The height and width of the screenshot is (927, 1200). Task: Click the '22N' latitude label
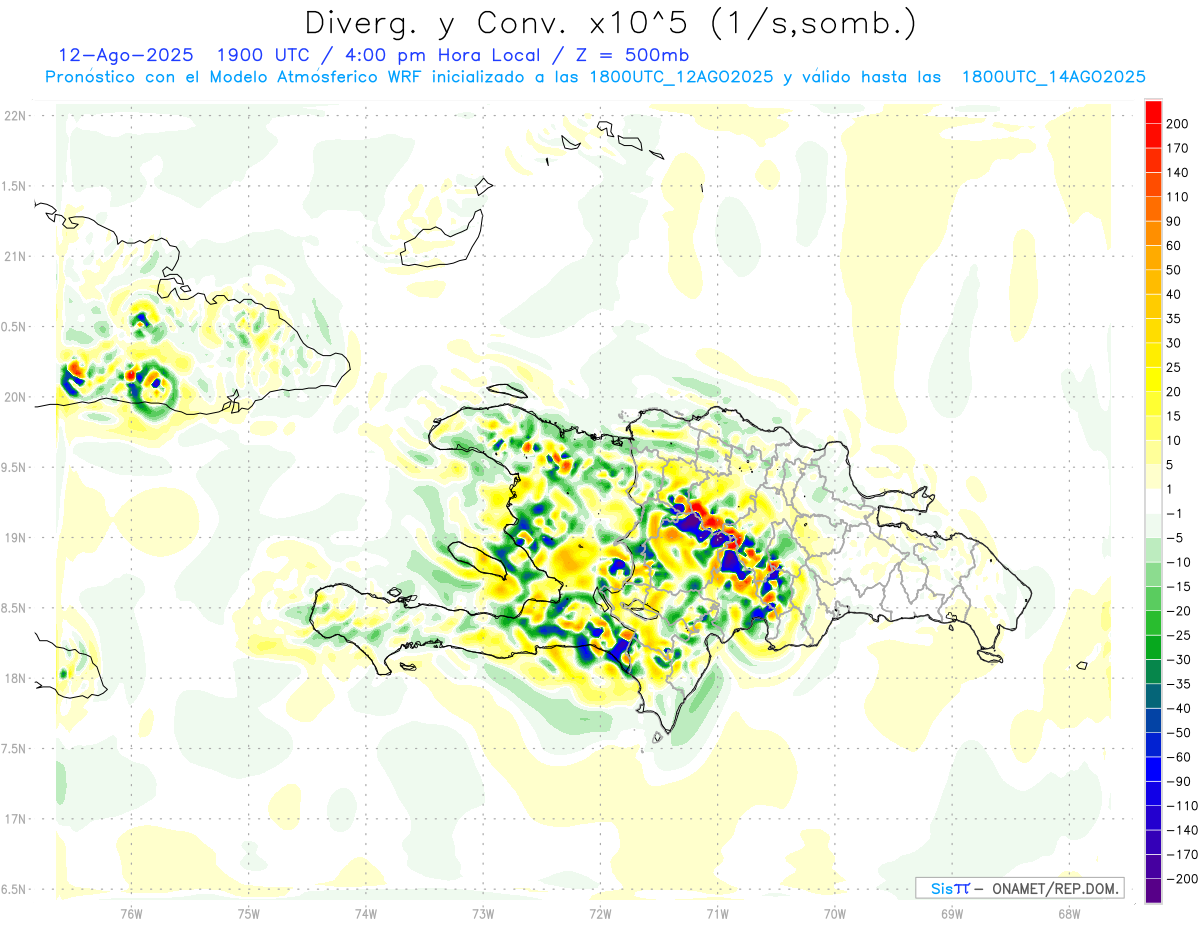(x=14, y=116)
